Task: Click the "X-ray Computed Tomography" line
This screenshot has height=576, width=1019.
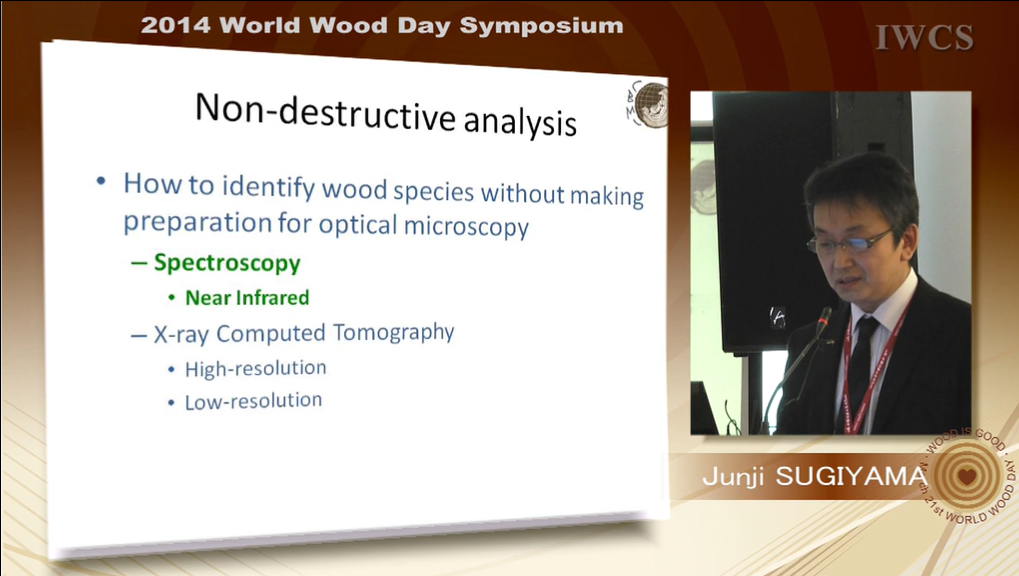Action: pyautogui.click(x=303, y=333)
